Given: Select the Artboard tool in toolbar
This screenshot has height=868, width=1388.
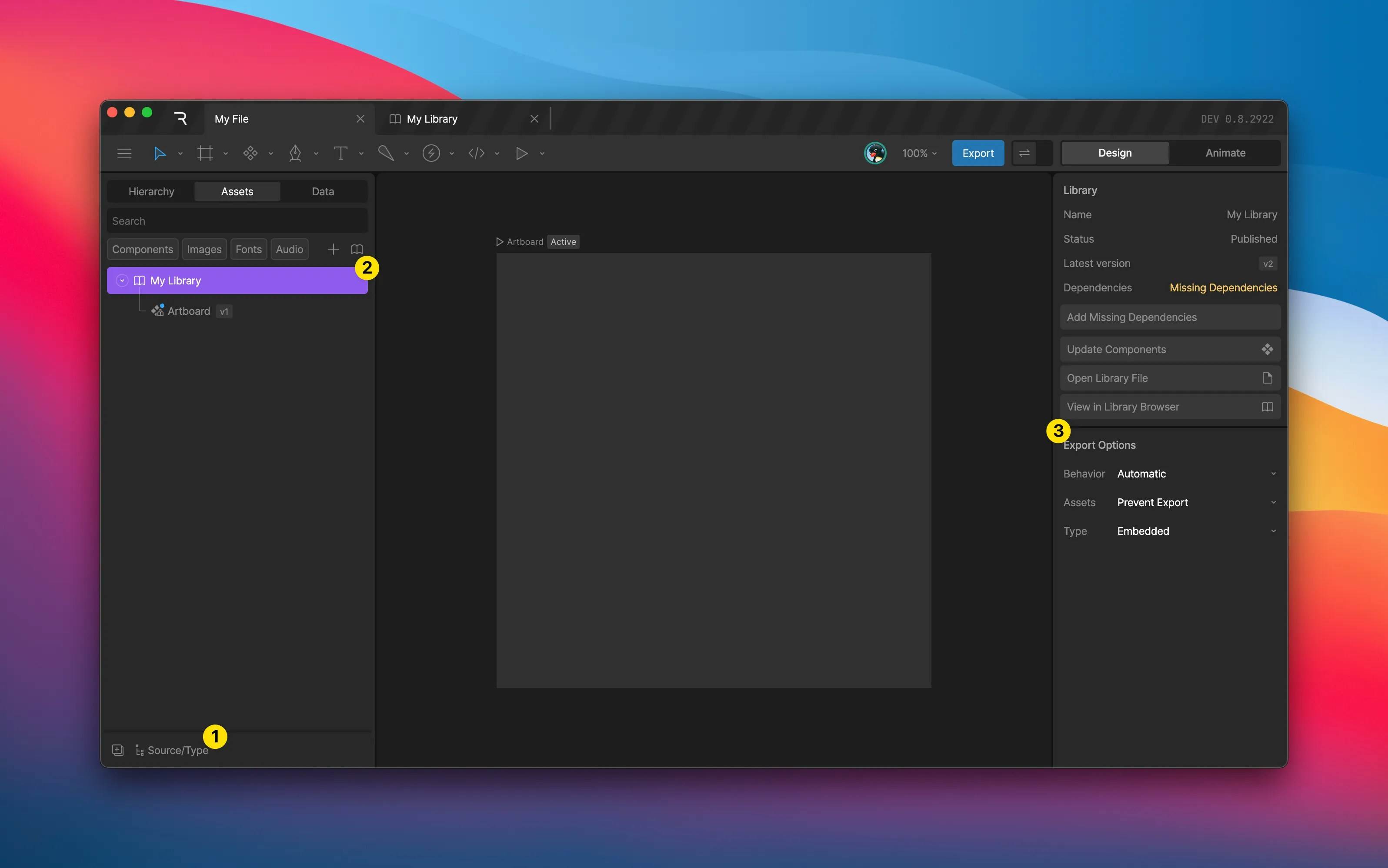Looking at the screenshot, I should (205, 153).
